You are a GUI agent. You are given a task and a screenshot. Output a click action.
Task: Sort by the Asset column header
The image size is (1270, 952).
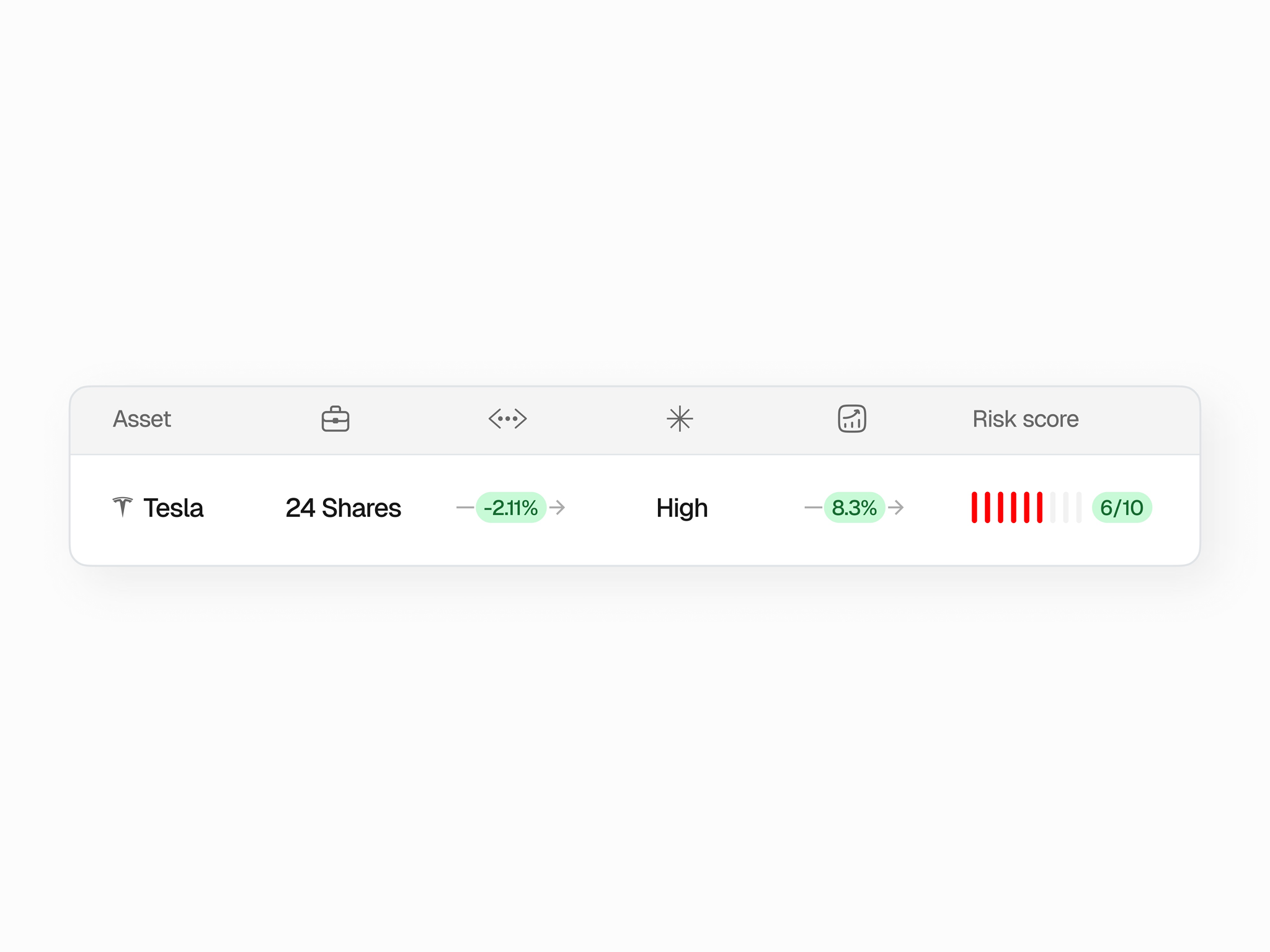[x=142, y=419]
